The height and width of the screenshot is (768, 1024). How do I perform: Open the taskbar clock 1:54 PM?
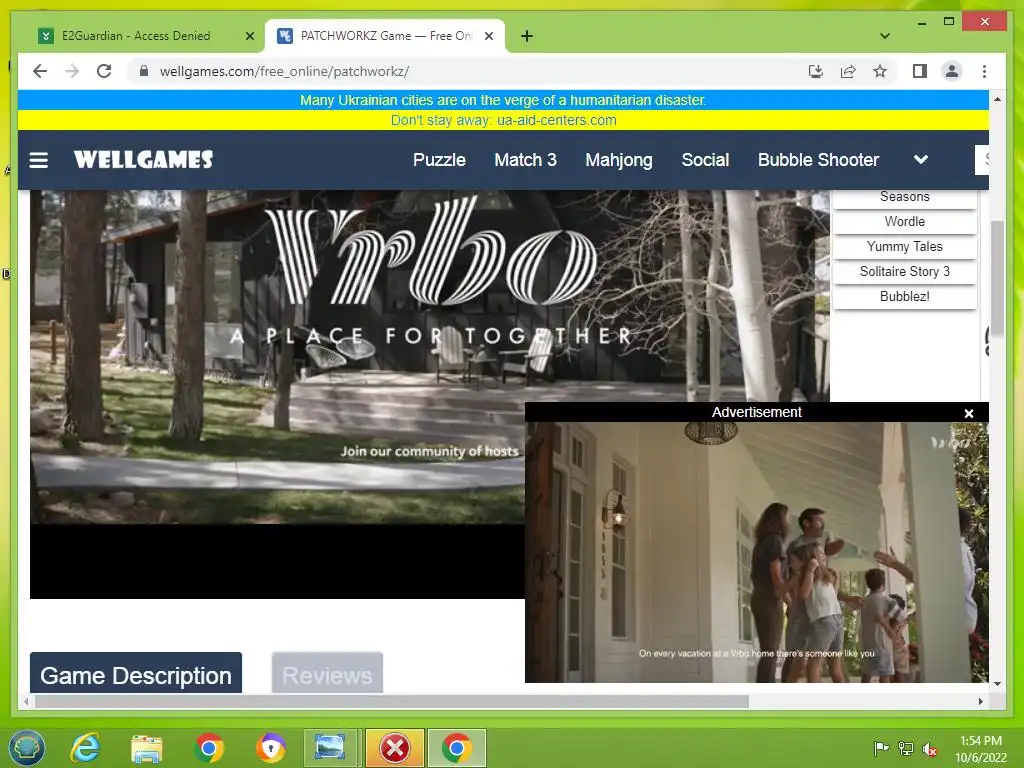pyautogui.click(x=981, y=748)
